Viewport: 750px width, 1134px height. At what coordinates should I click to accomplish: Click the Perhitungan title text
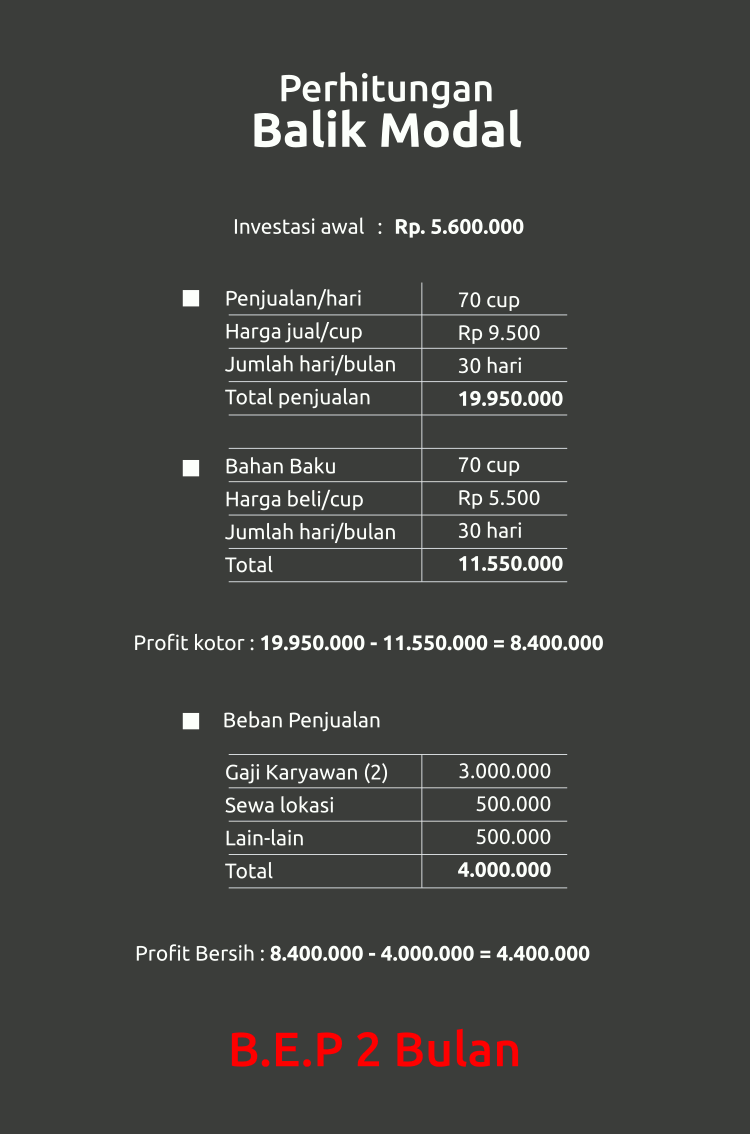point(386,90)
